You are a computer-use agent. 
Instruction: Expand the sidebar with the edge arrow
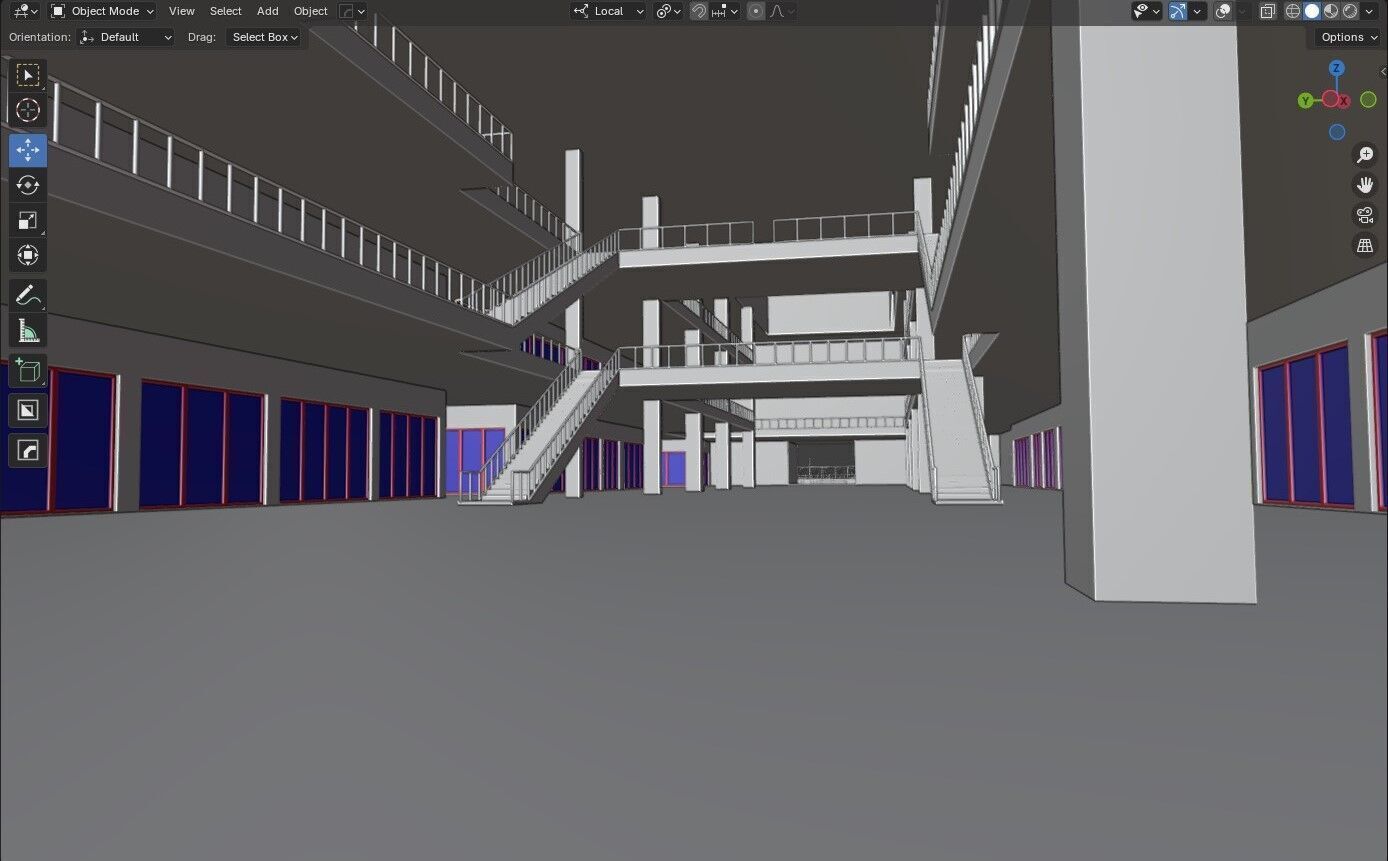pyautogui.click(x=1382, y=72)
